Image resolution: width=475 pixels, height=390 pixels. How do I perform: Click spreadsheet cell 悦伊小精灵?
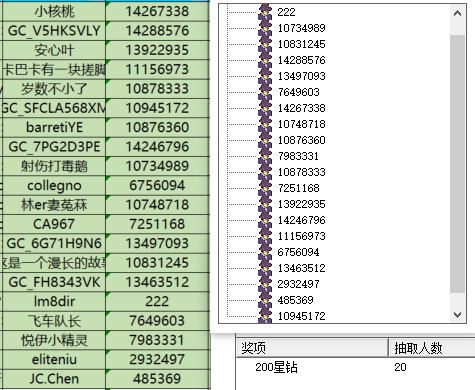pyautogui.click(x=54, y=340)
